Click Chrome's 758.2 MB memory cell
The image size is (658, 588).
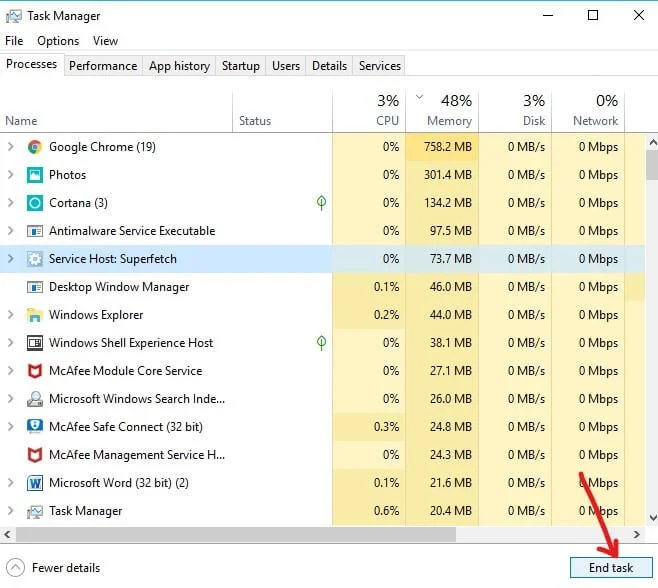[x=442, y=147]
